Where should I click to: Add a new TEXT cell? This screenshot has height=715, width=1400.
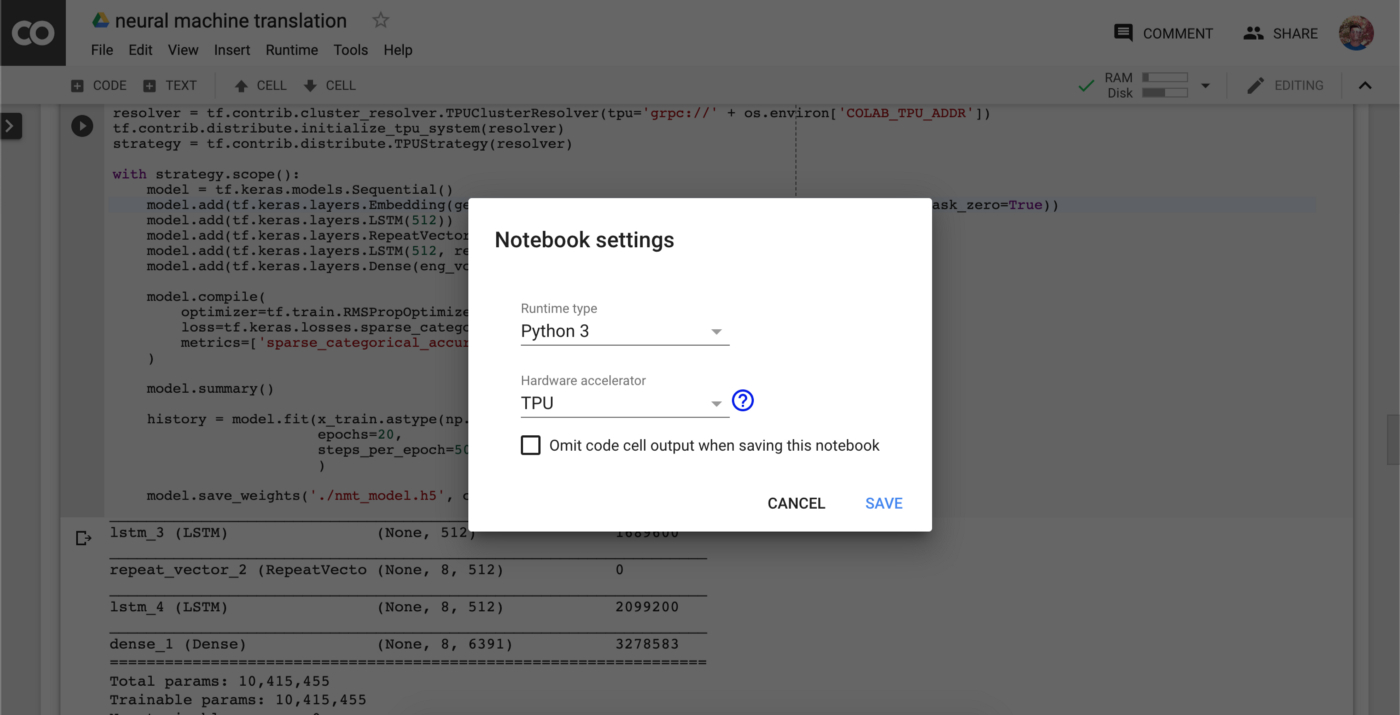[x=170, y=86]
